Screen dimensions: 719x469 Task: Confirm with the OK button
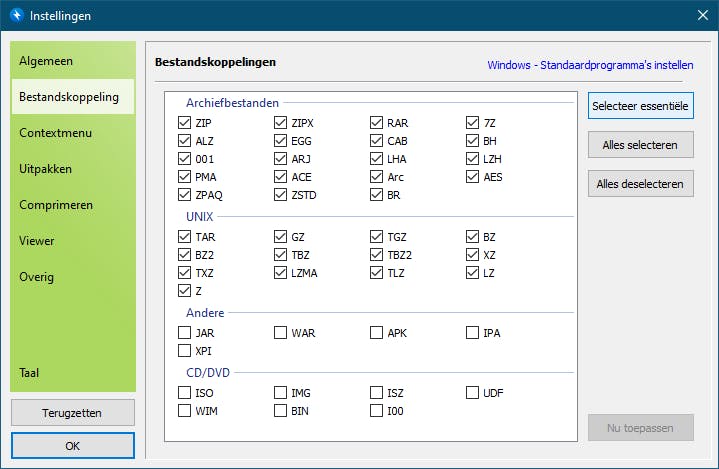click(72, 446)
